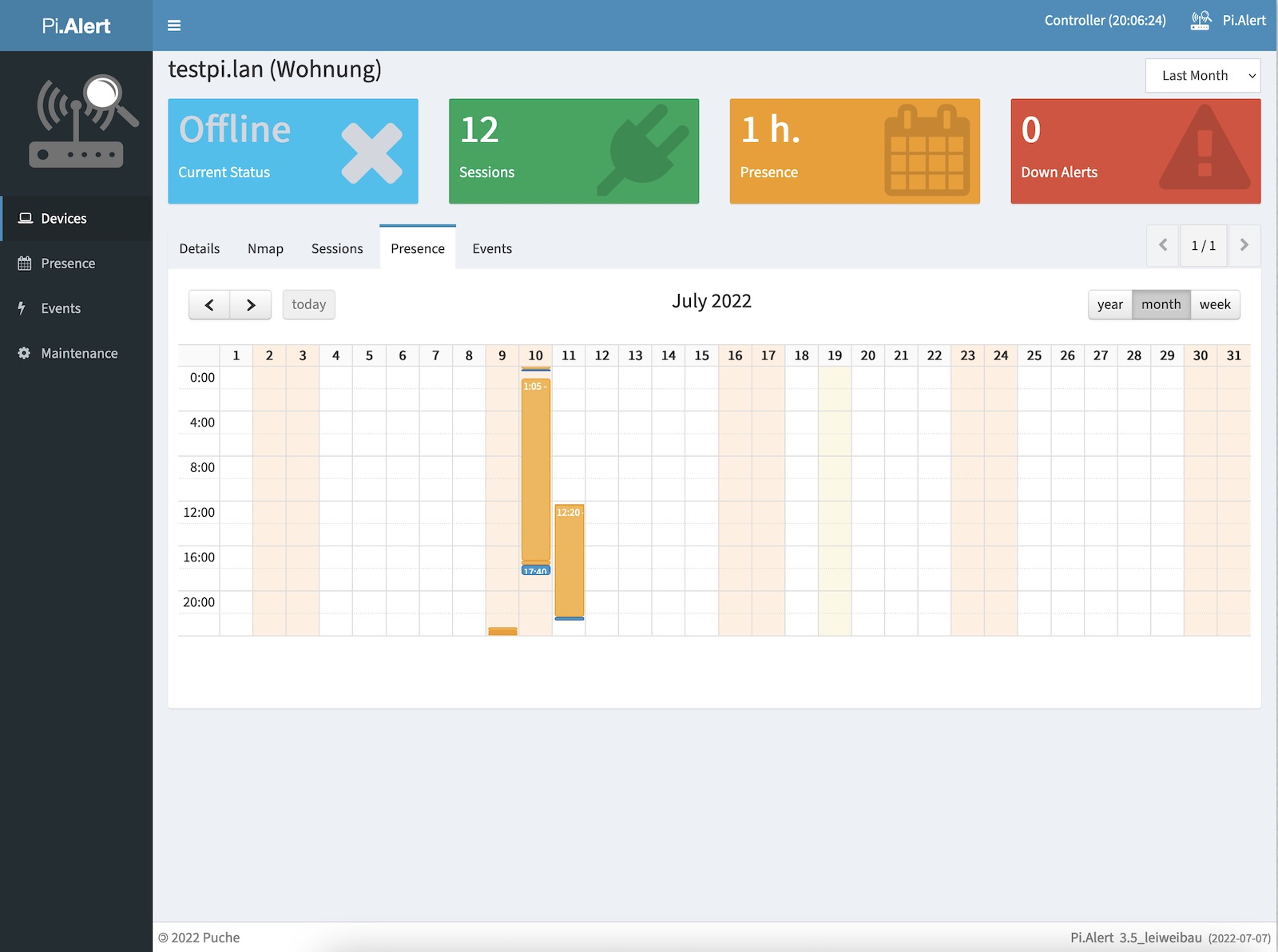This screenshot has width=1278, height=952.
Task: Open the Devices section in the sidebar
Action: pos(64,218)
